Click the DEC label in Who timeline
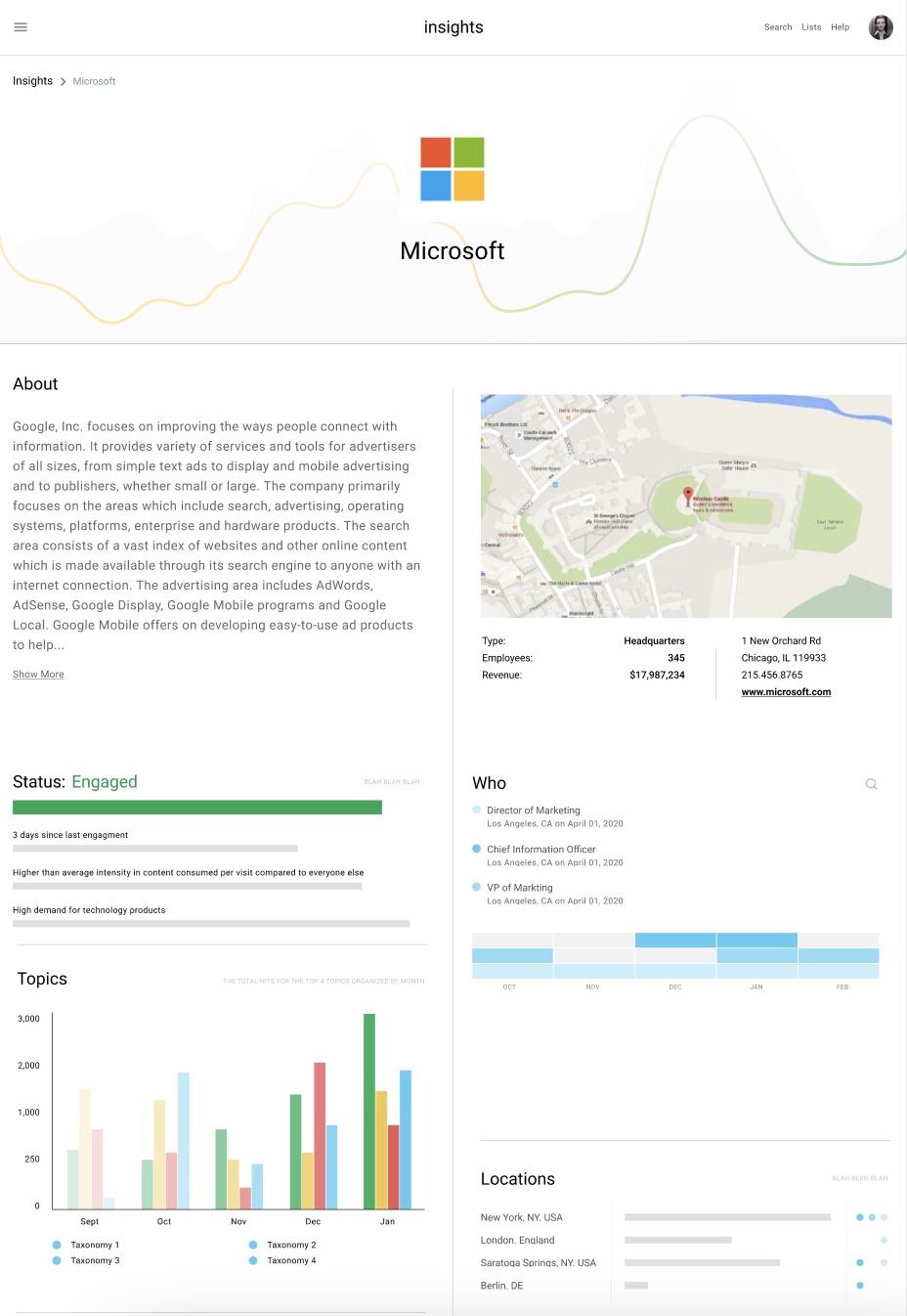Viewport: 907px width, 1316px height. (675, 987)
